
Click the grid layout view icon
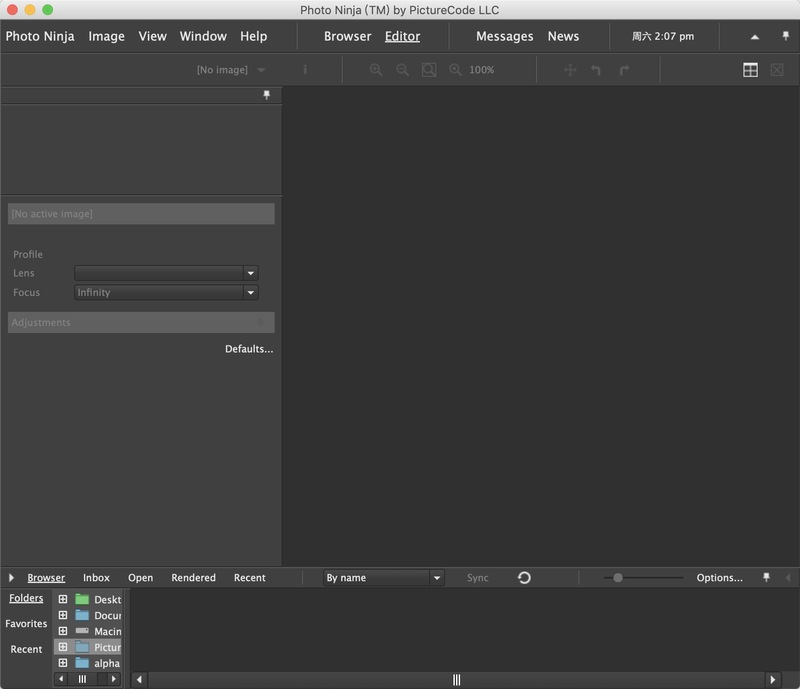[750, 70]
